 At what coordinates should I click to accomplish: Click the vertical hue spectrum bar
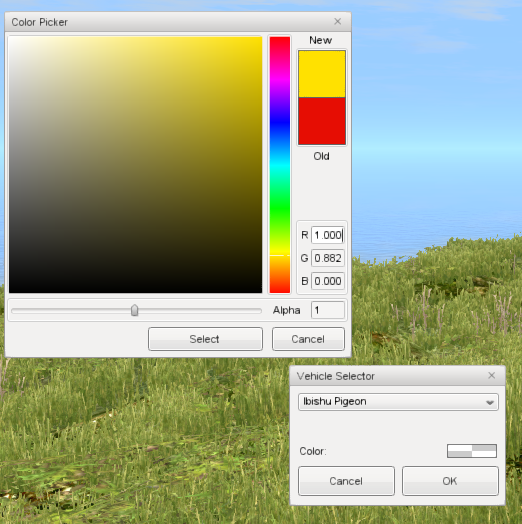click(x=280, y=165)
